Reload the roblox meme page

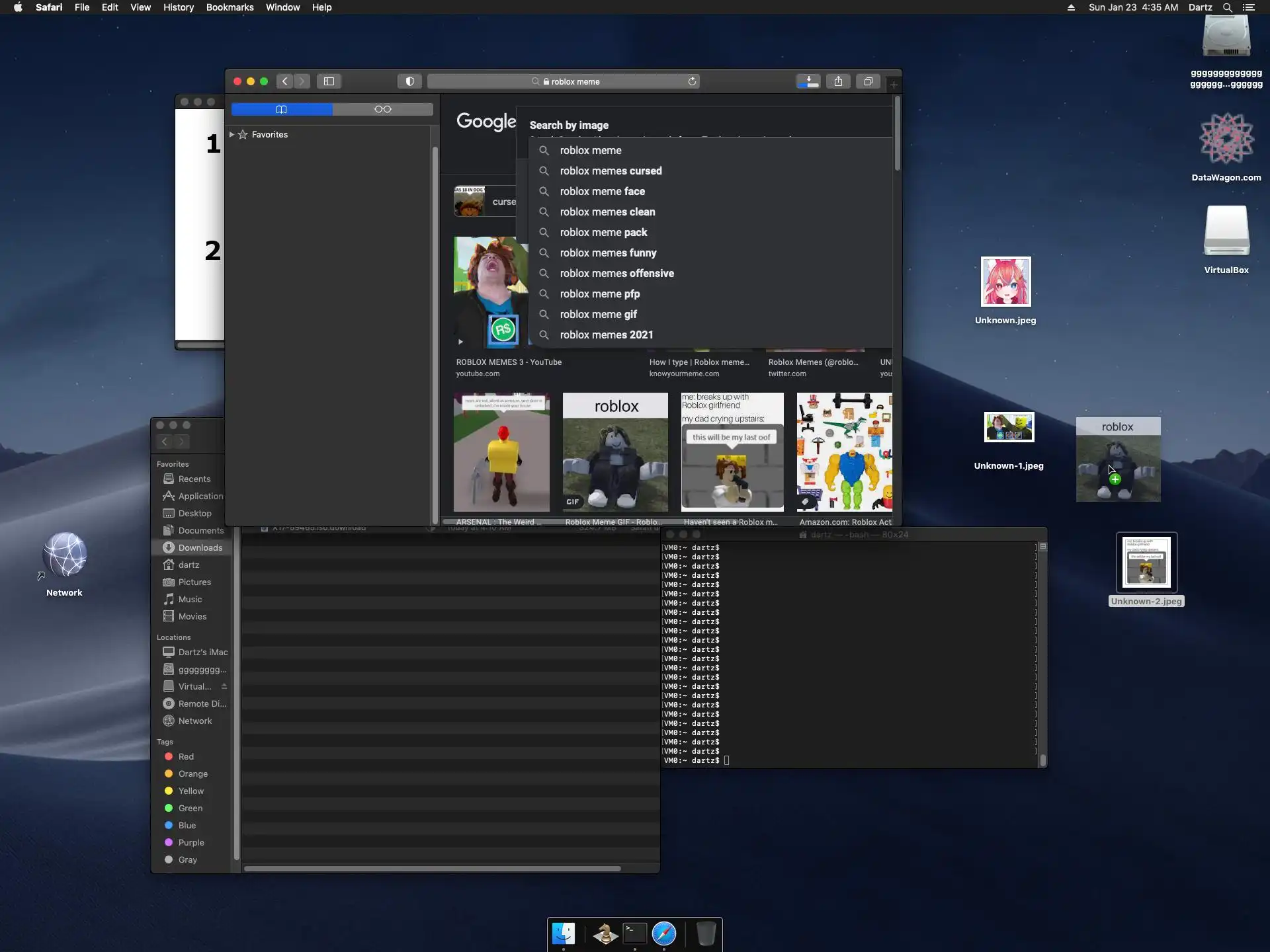692,81
